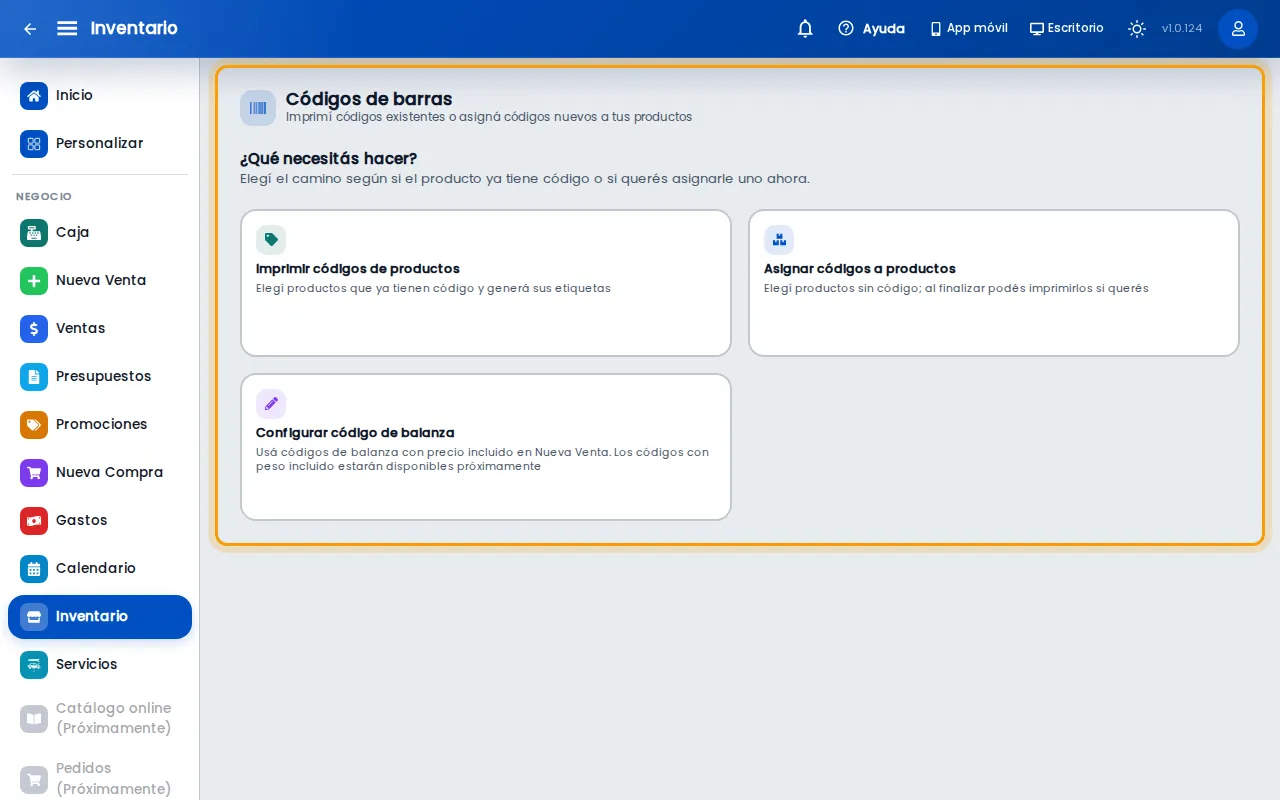Open Ventas in the sidebar
The width and height of the screenshot is (1280, 800).
100,329
